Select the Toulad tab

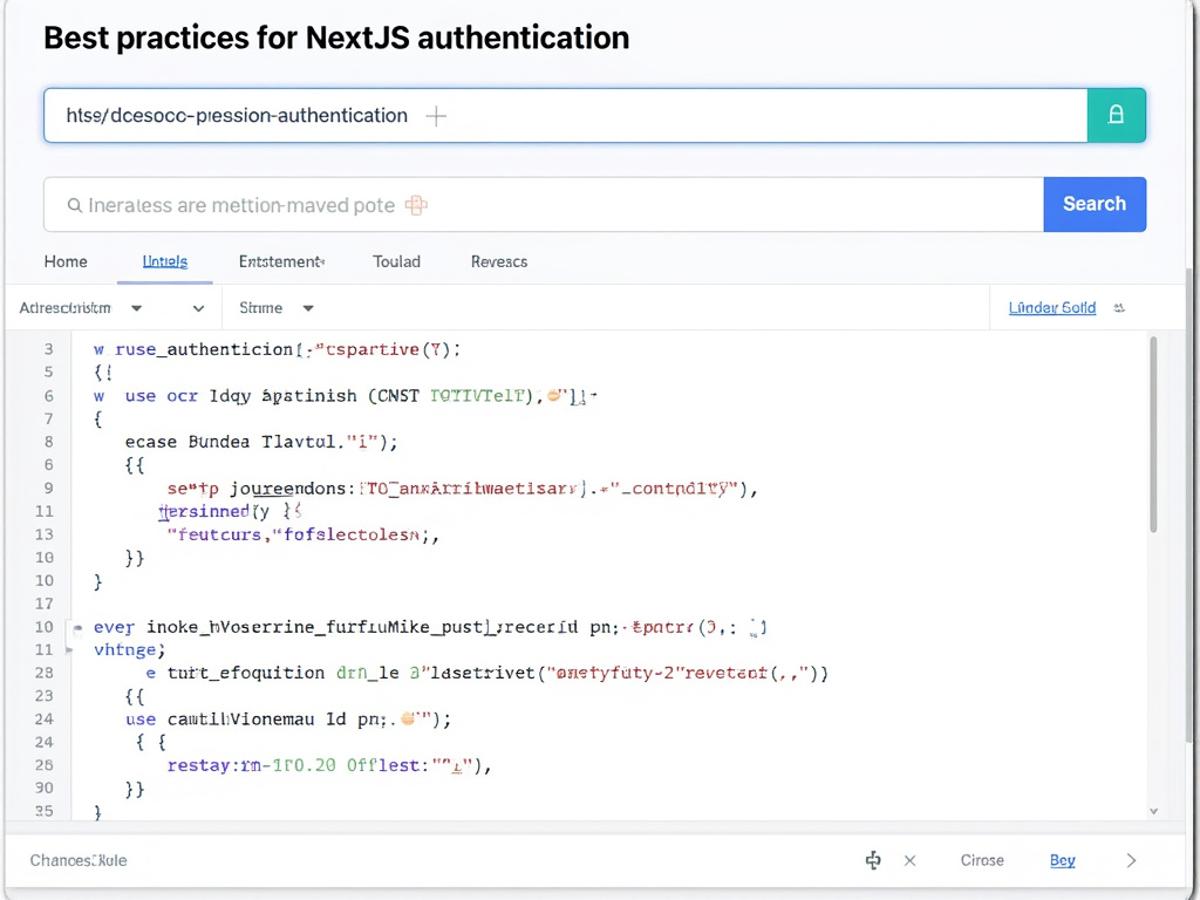396,262
